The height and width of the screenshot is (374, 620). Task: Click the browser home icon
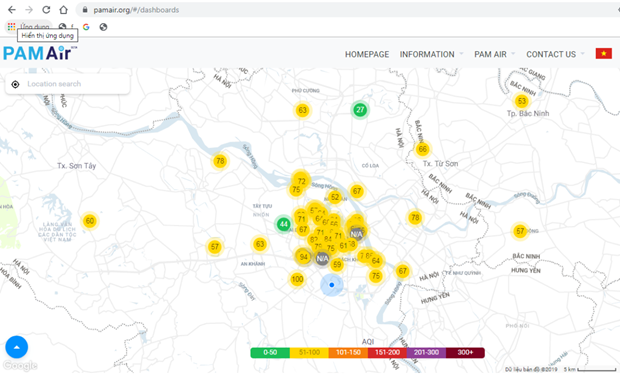pos(63,10)
